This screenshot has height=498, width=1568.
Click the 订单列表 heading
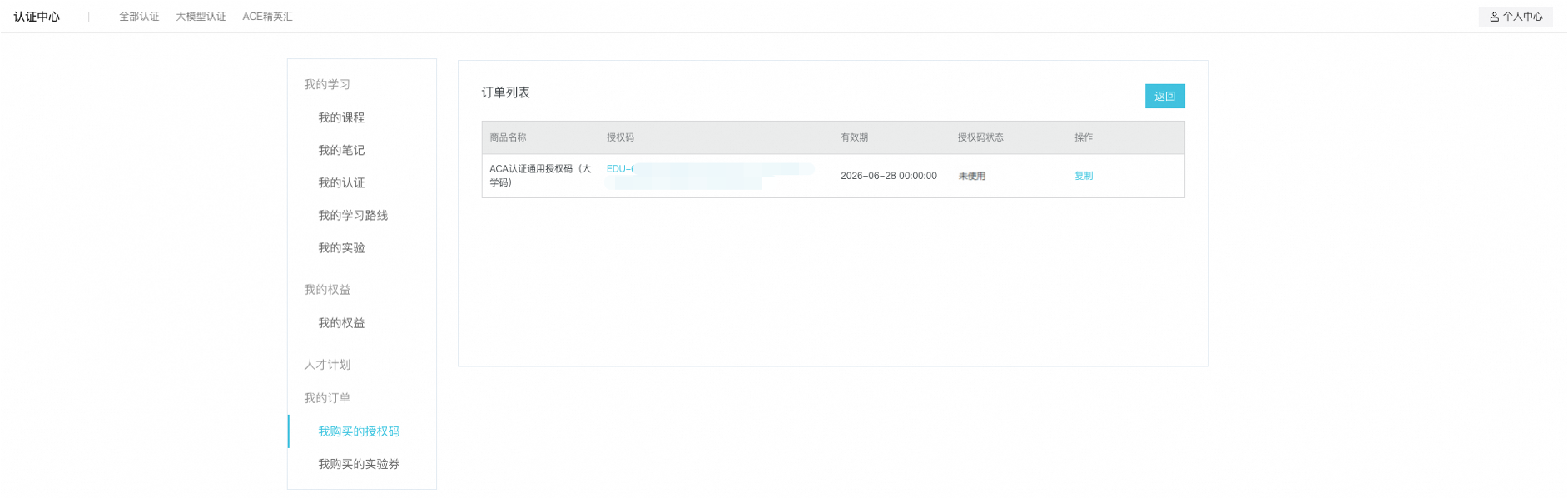506,92
